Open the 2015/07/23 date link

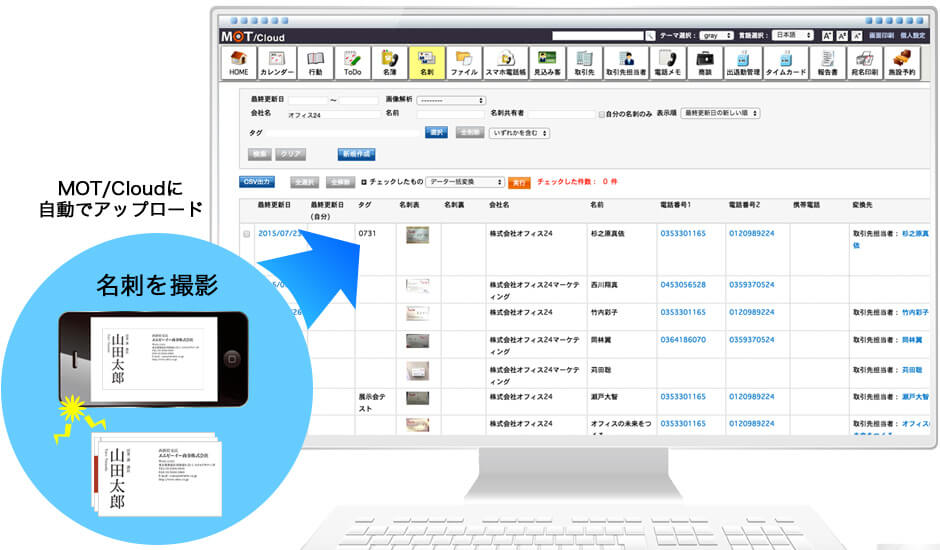click(280, 234)
